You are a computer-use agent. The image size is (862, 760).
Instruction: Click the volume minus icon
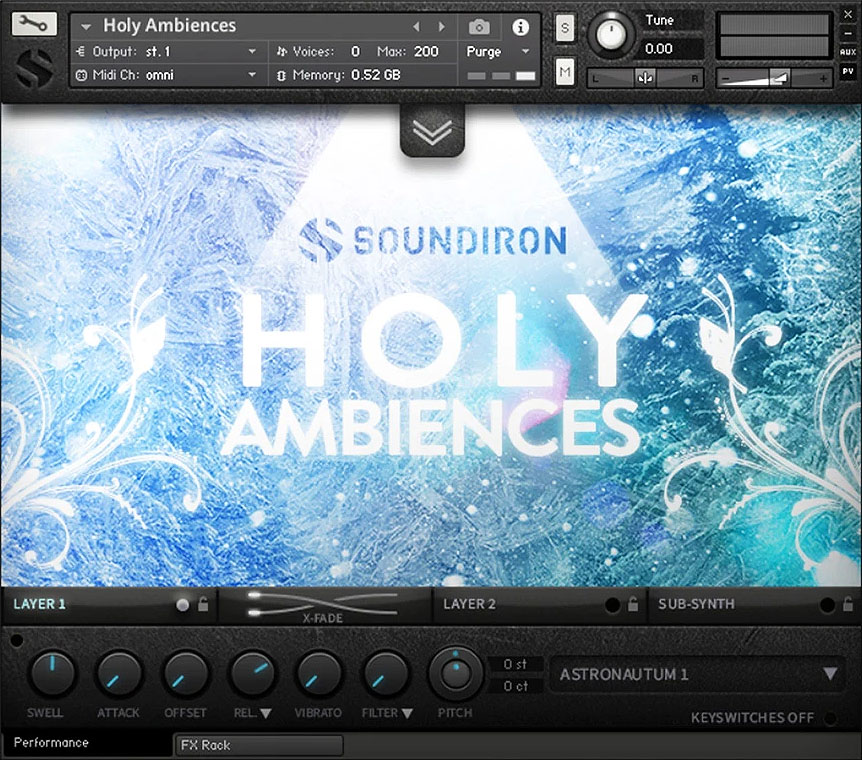[726, 79]
